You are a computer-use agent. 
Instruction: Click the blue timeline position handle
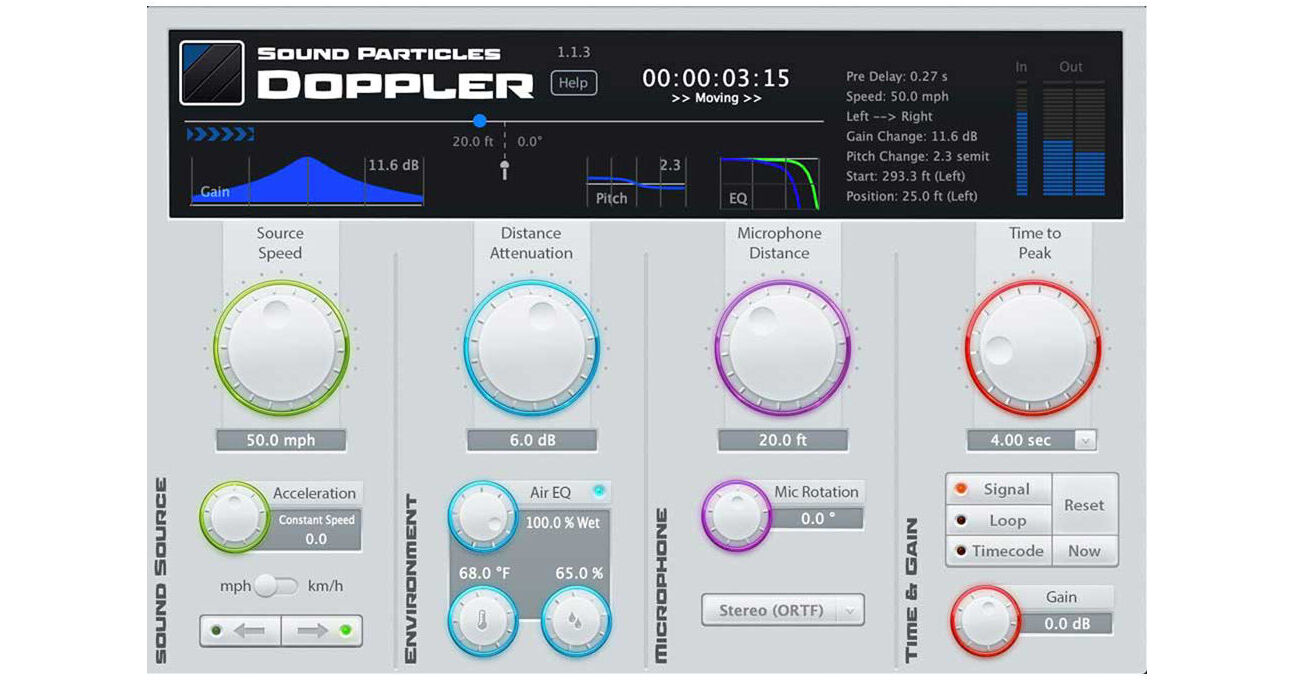click(480, 120)
